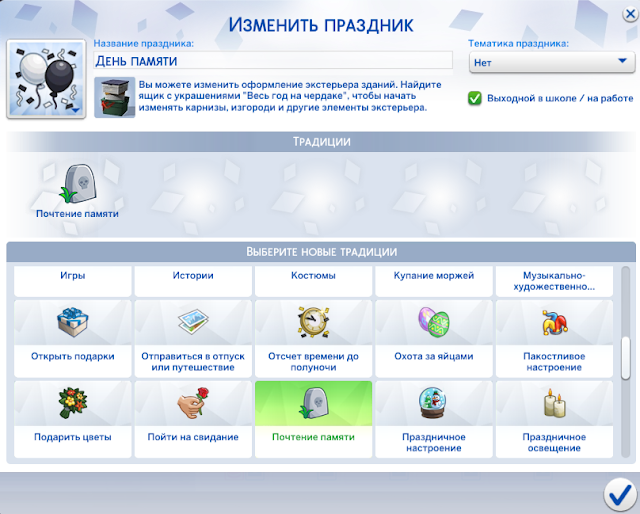Viewport: 640px width, 514px height.
Task: Click the Праздничное освещение label
Action: pos(554,443)
